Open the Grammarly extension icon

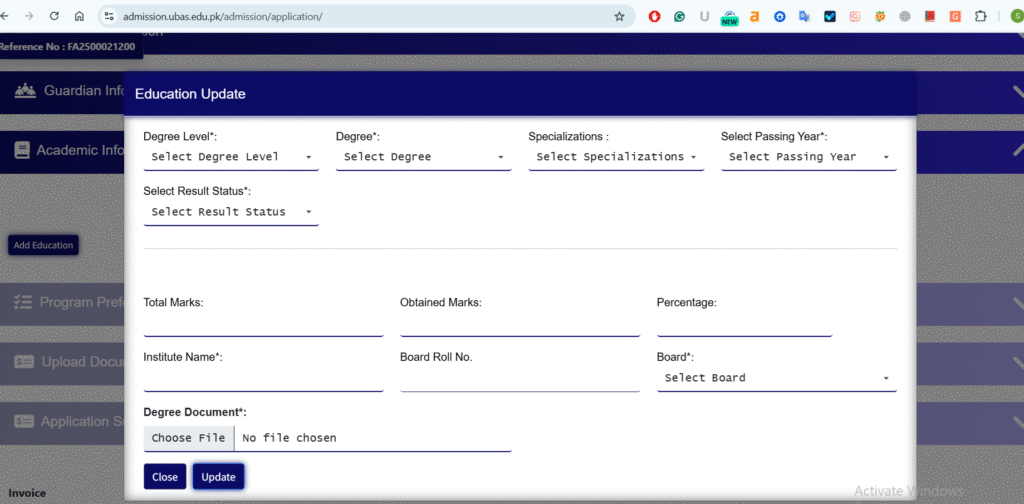coord(680,17)
